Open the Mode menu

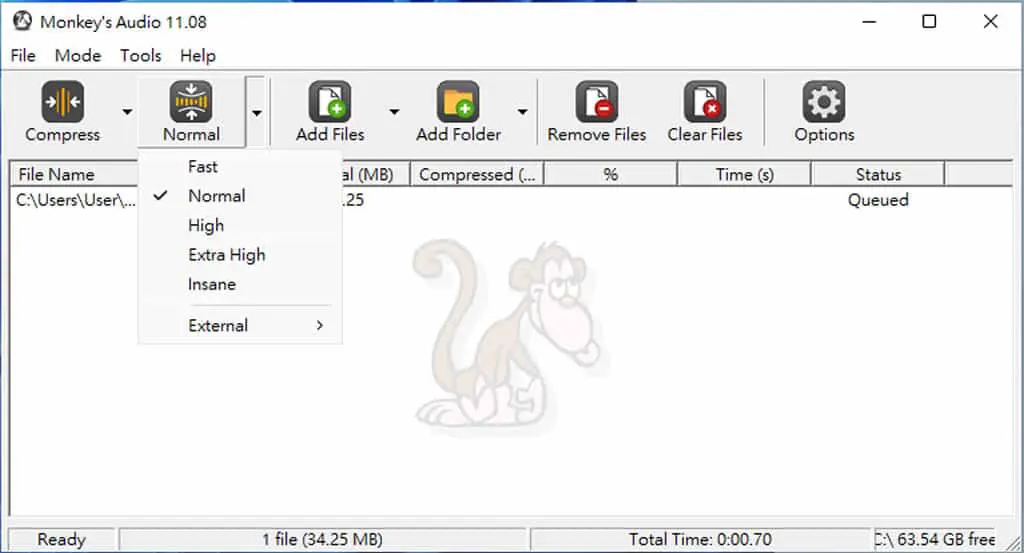78,55
